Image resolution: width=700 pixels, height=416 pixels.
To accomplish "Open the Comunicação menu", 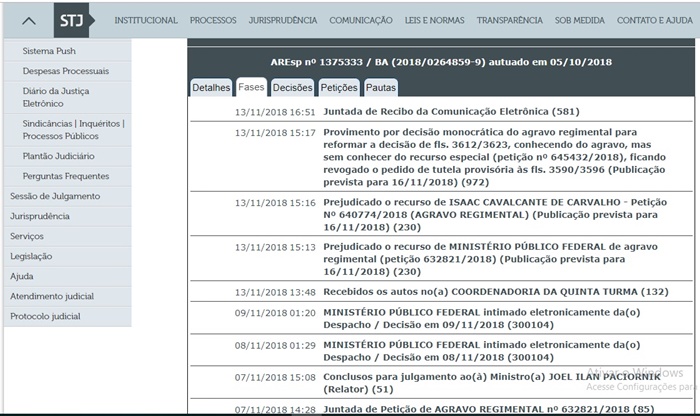I will tap(361, 20).
